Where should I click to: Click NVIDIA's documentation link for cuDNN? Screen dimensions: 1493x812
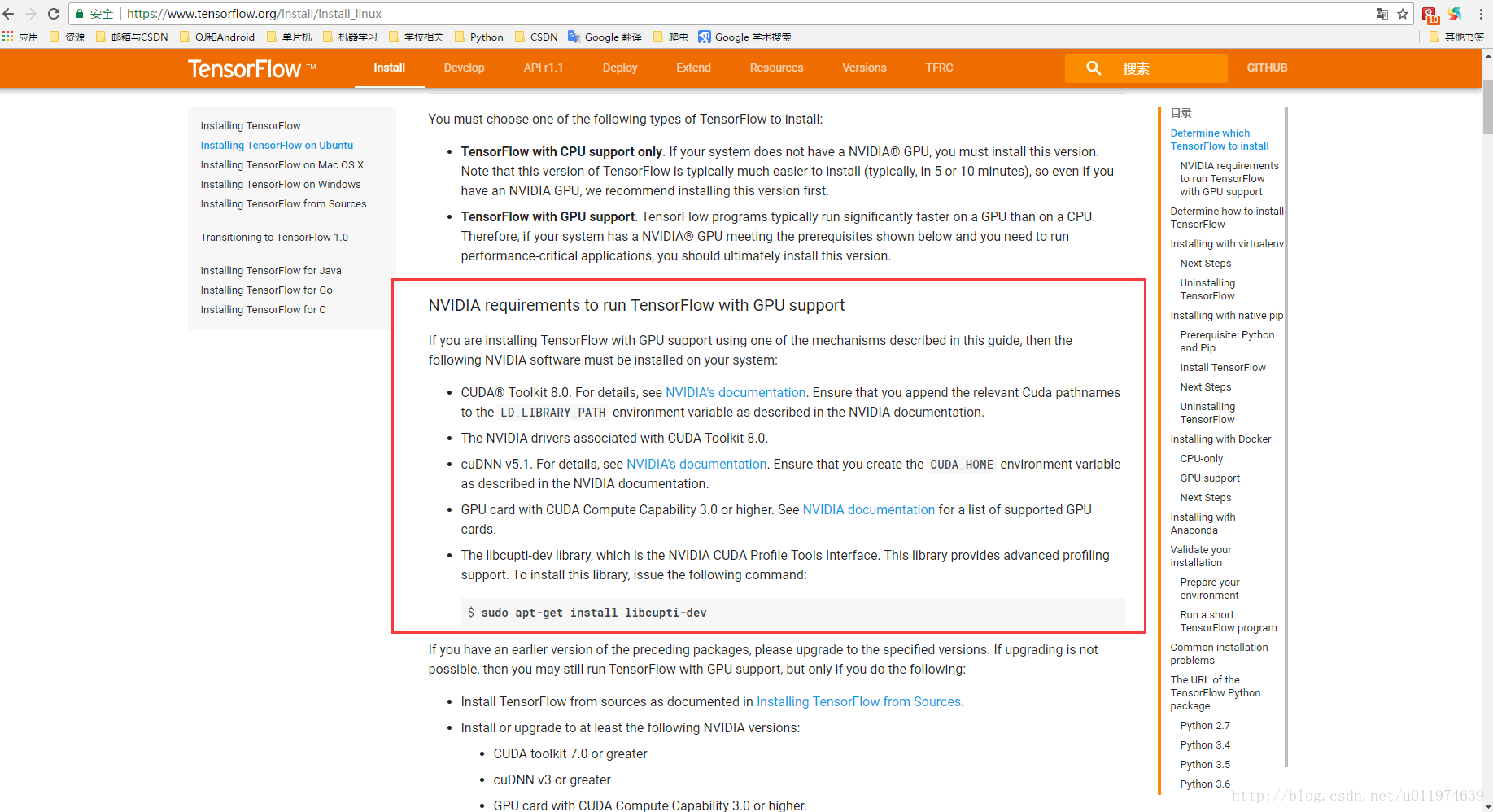(696, 464)
